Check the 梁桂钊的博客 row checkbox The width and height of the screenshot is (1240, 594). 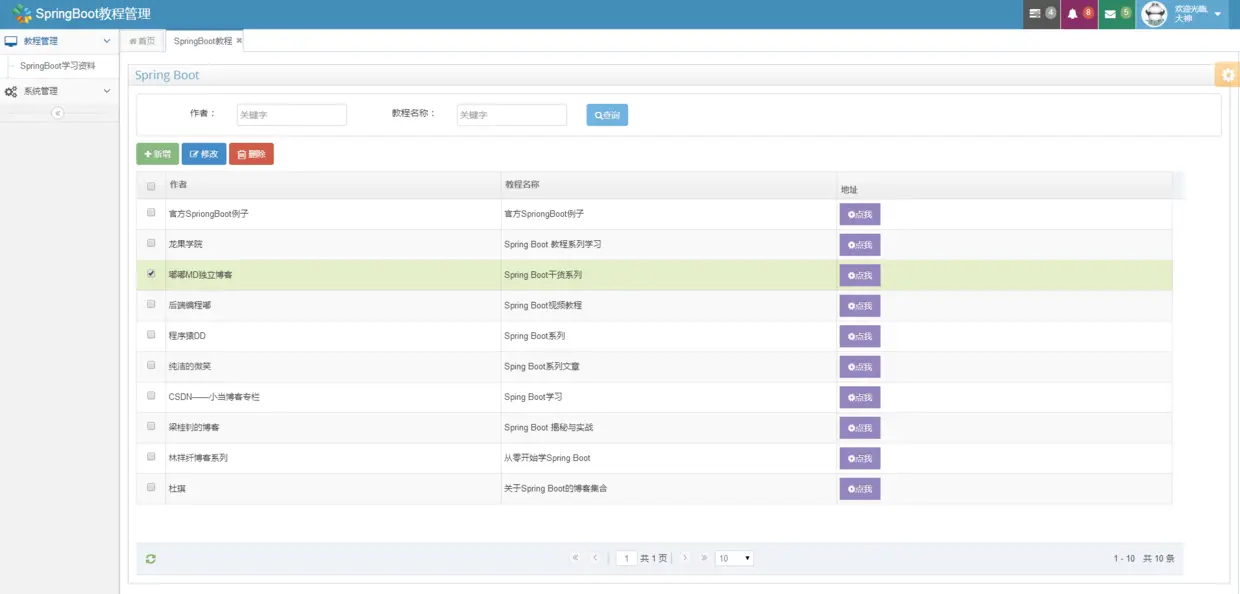tap(151, 426)
